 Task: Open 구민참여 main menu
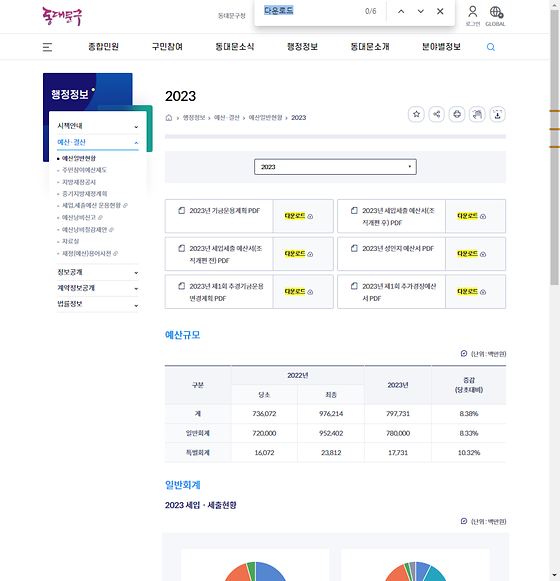tap(167, 47)
